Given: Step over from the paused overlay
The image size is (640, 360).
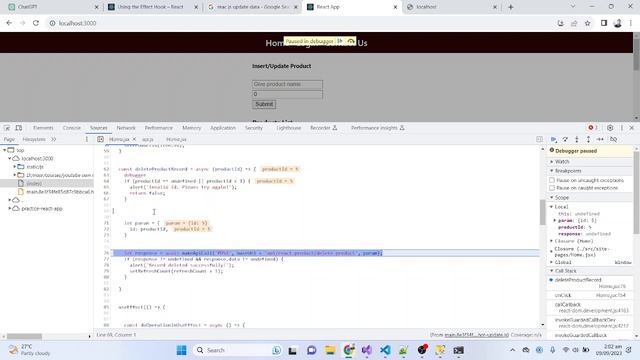Looking at the screenshot, I should [x=351, y=41].
